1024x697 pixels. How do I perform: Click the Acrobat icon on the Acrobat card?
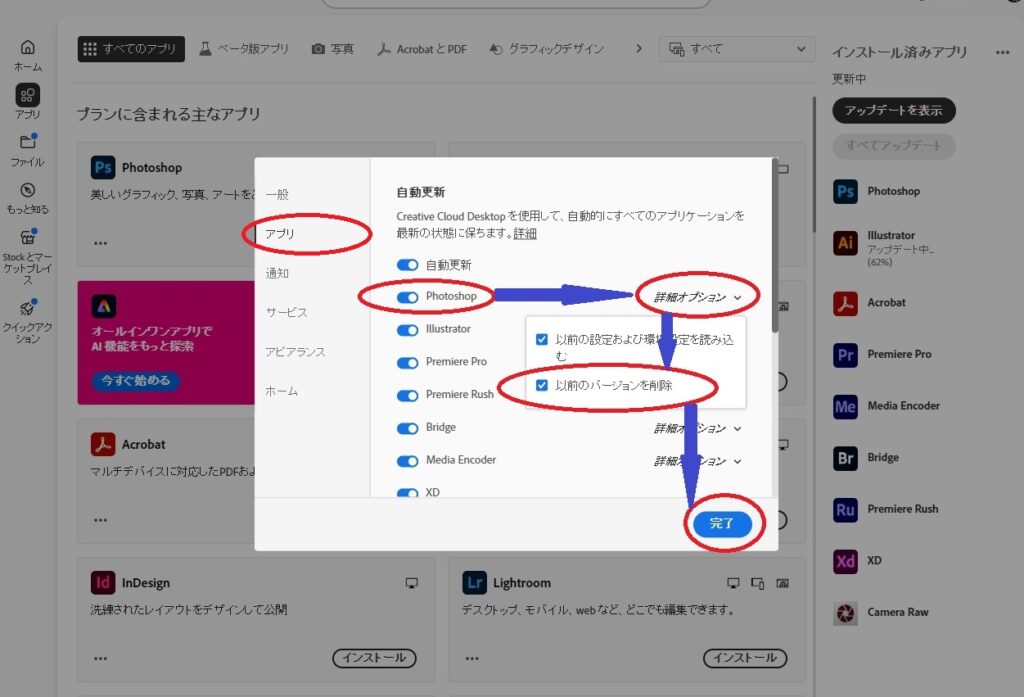coord(103,444)
